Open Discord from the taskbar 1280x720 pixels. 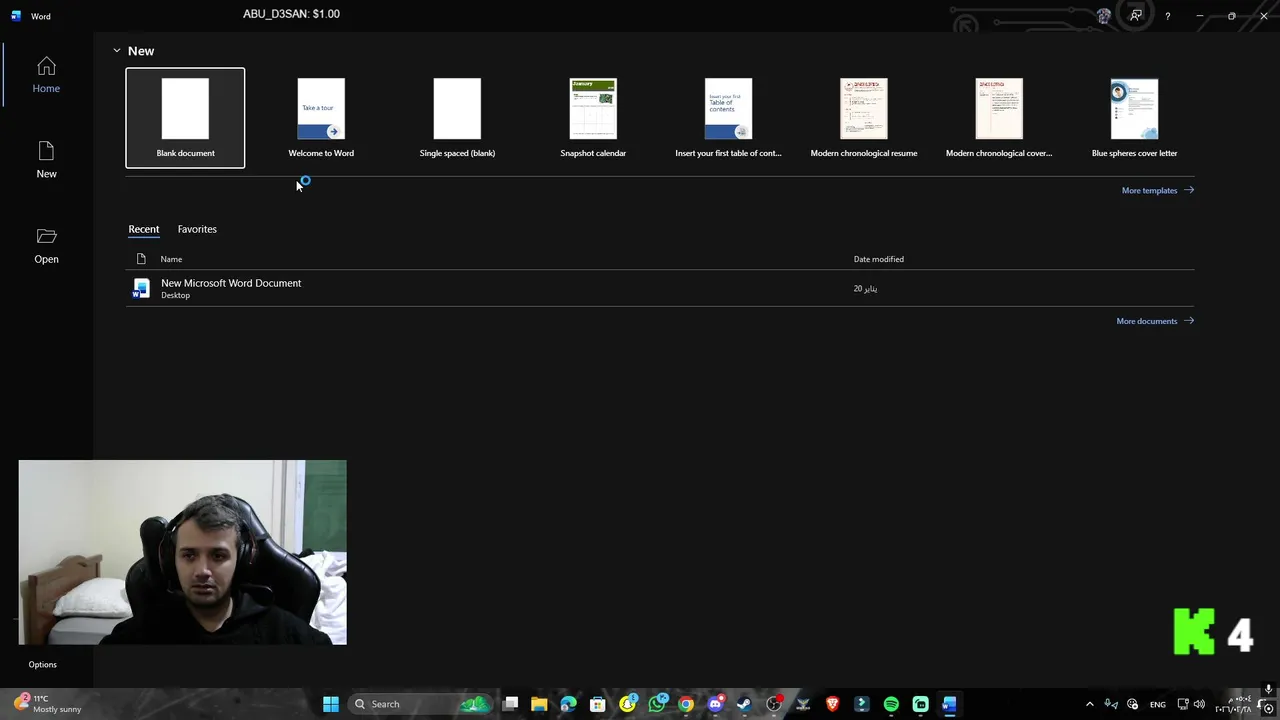[714, 704]
